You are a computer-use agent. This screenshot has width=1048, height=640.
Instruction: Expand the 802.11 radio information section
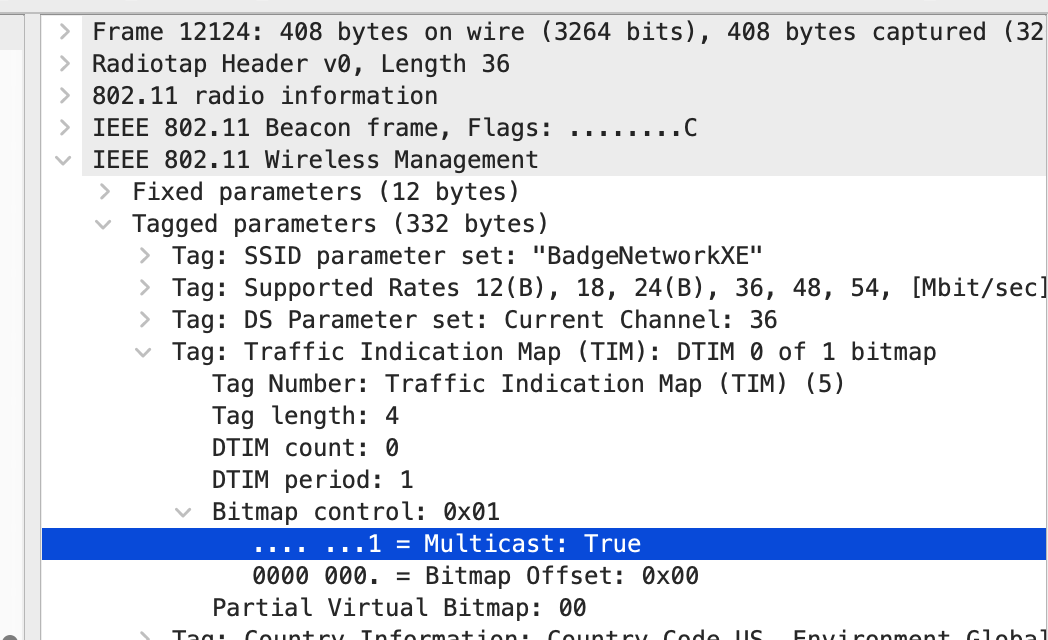64,96
